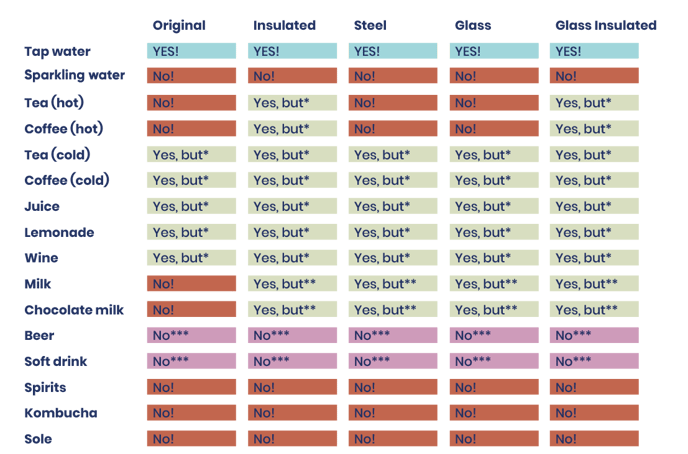Click Juice cell under Original column

pyautogui.click(x=192, y=206)
